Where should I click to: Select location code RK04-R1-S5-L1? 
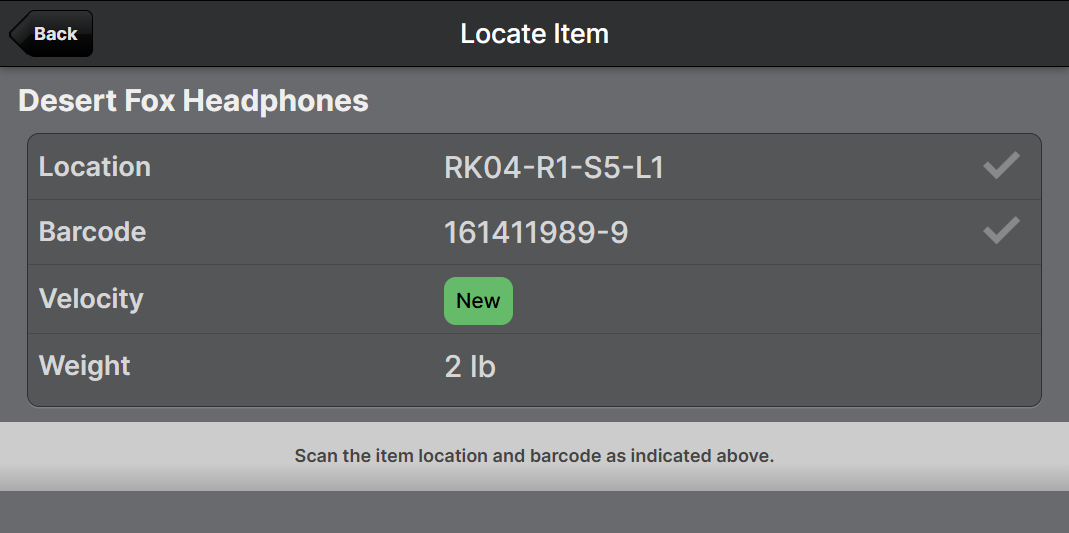tap(554, 168)
